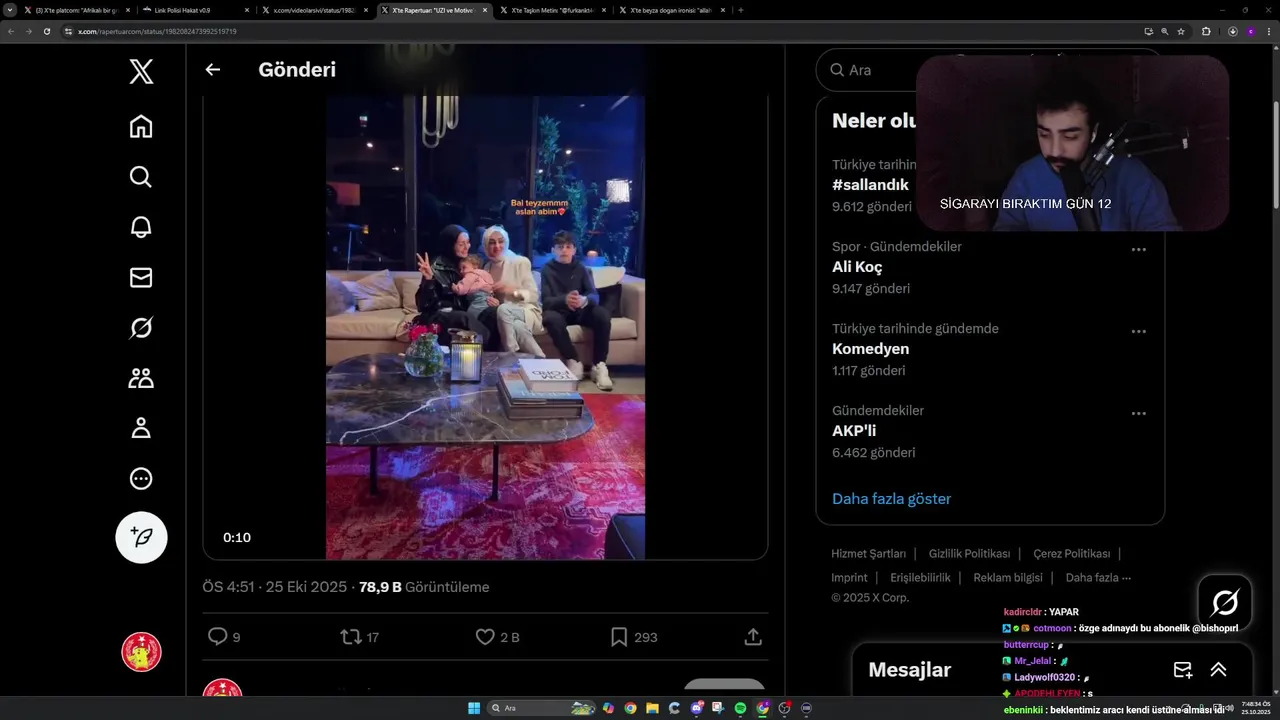This screenshot has height=720, width=1280.
Task: Open the Komedyen trending topic
Action: pyautogui.click(x=870, y=349)
